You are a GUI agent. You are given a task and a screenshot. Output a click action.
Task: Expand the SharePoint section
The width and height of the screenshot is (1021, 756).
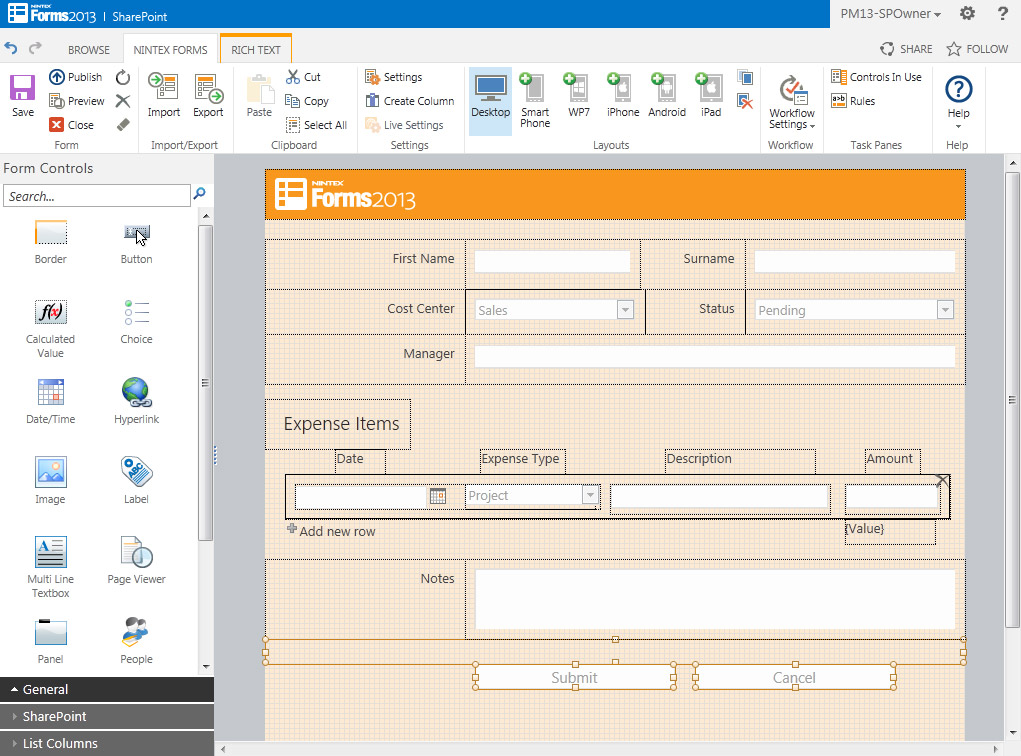tap(107, 716)
